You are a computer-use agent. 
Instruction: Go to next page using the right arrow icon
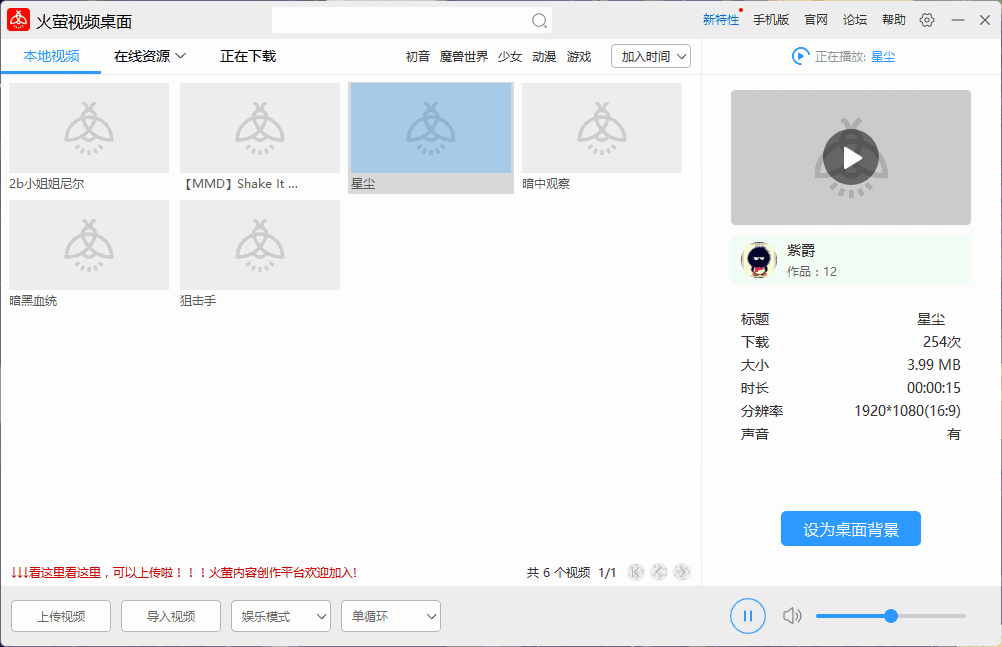pyautogui.click(x=682, y=571)
